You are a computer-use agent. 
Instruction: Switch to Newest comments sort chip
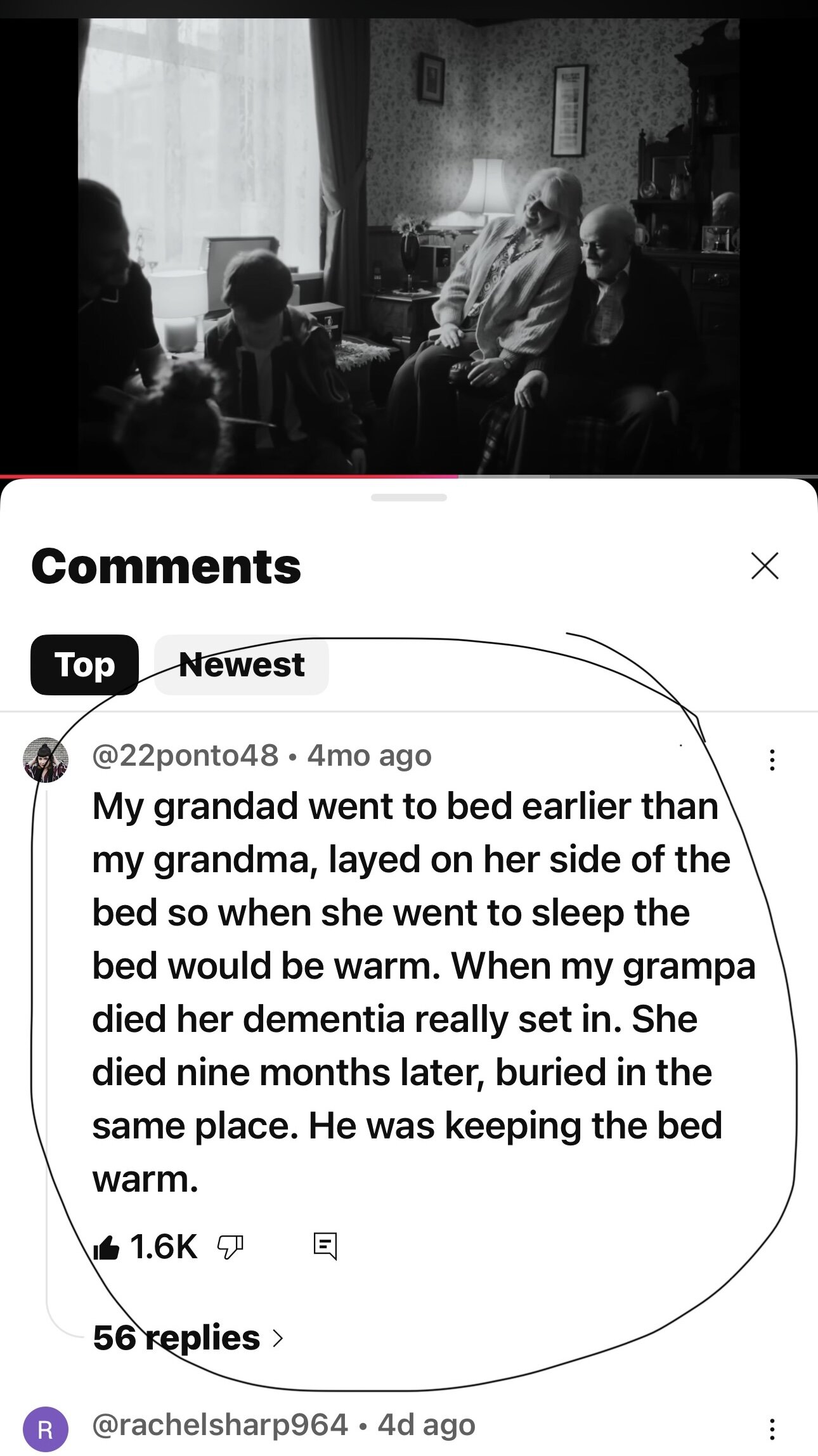(x=242, y=665)
